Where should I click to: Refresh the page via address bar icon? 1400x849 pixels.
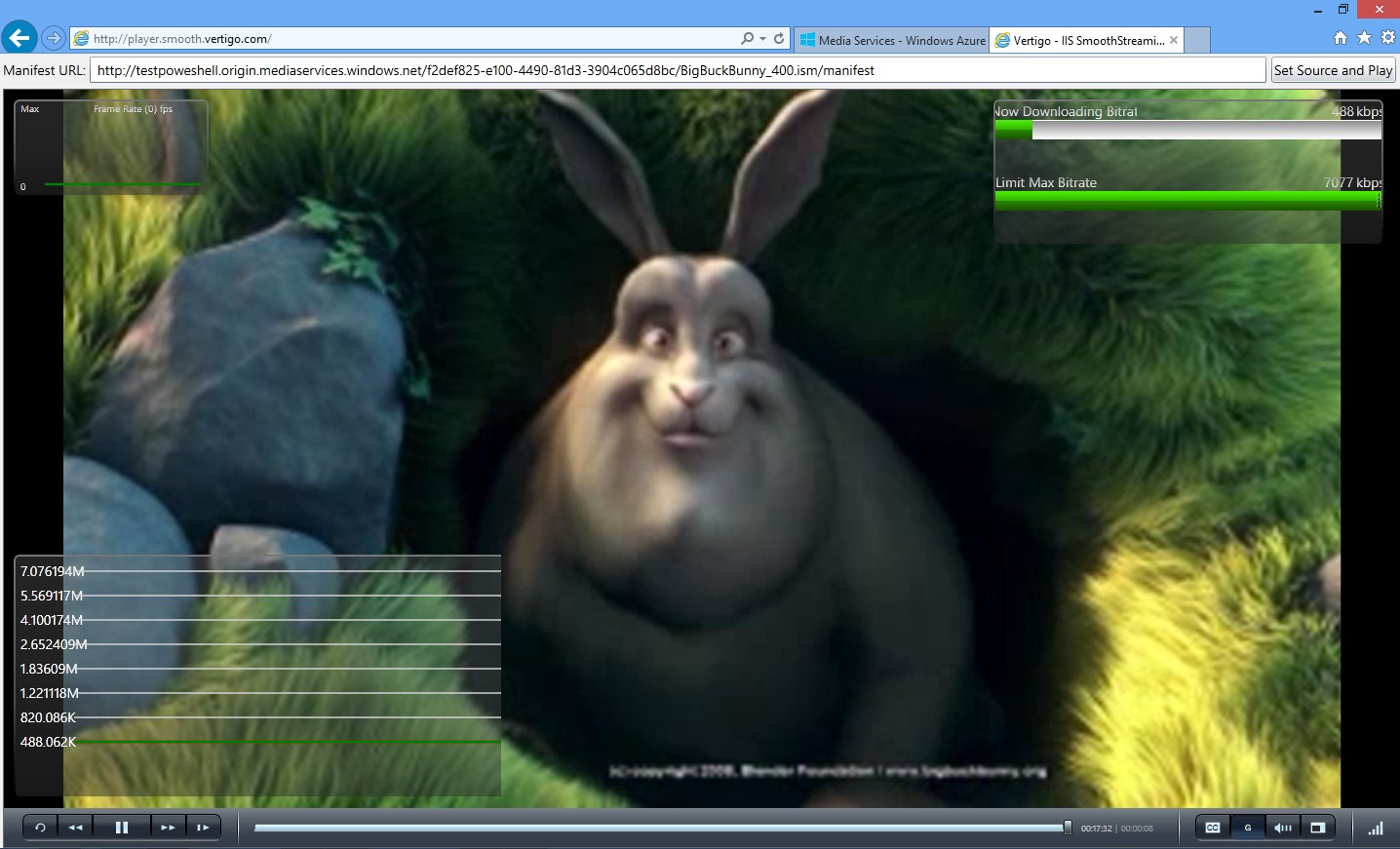coord(779,39)
